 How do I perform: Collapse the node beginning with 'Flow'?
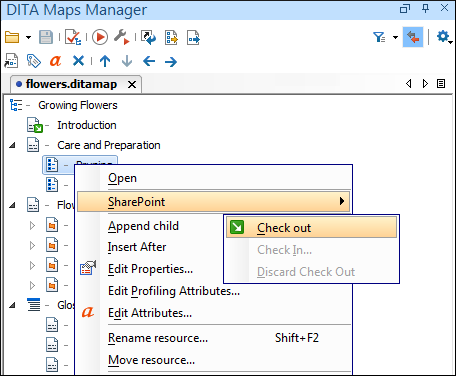[12, 205]
